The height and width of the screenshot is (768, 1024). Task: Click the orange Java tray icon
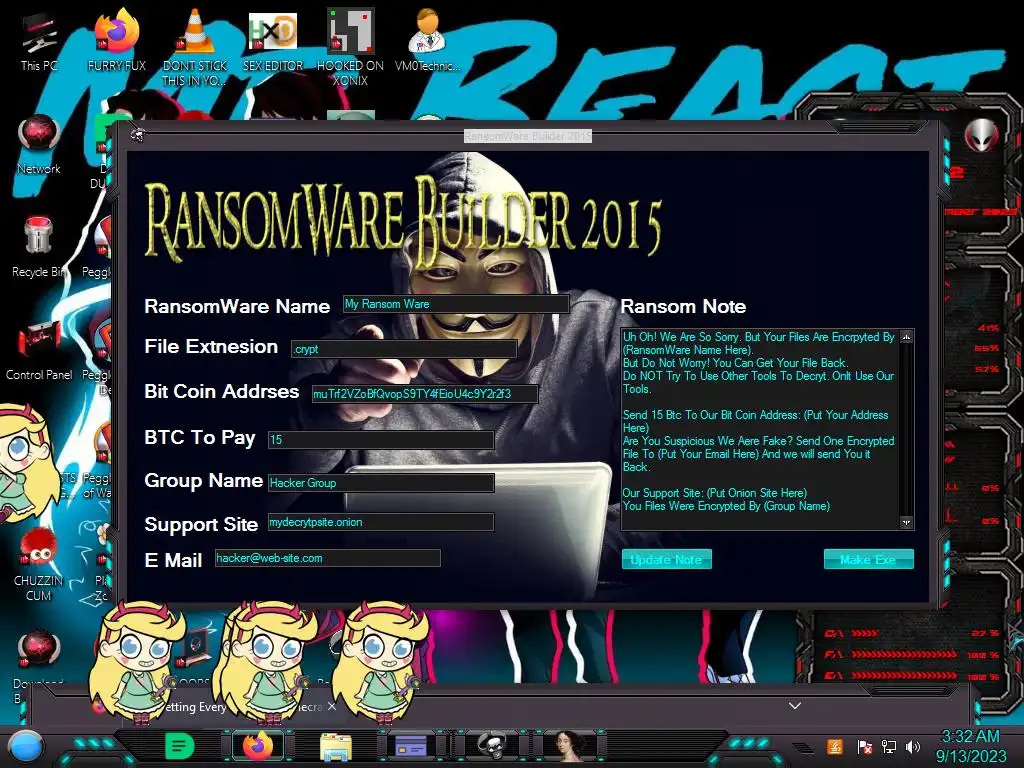[x=835, y=746]
